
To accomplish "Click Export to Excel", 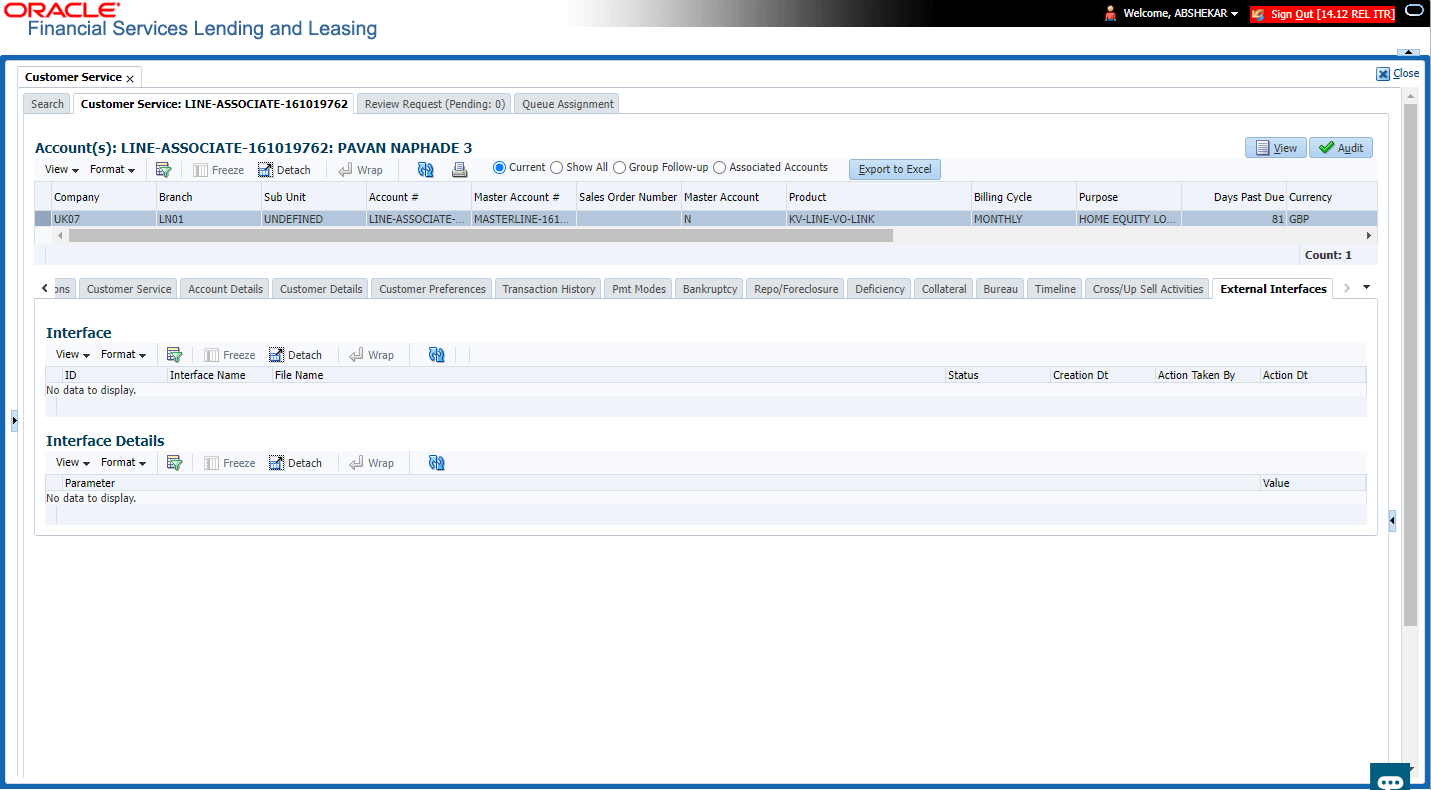I will coord(895,169).
